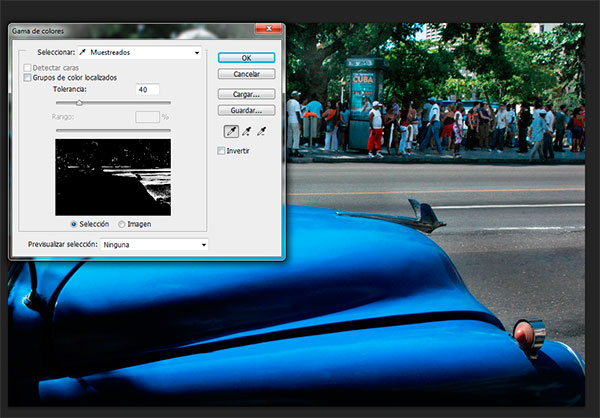Click the Gama de colores title bar
The image size is (600, 418).
point(132,31)
